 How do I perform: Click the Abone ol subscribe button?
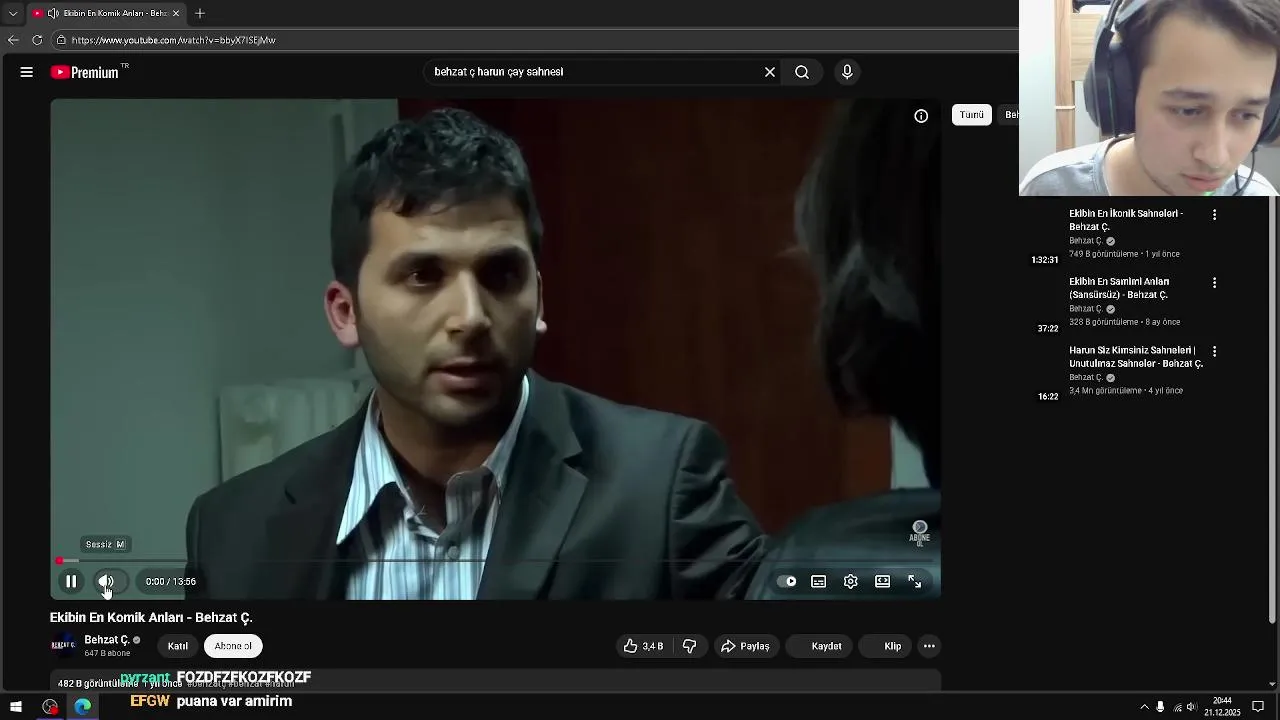click(233, 646)
